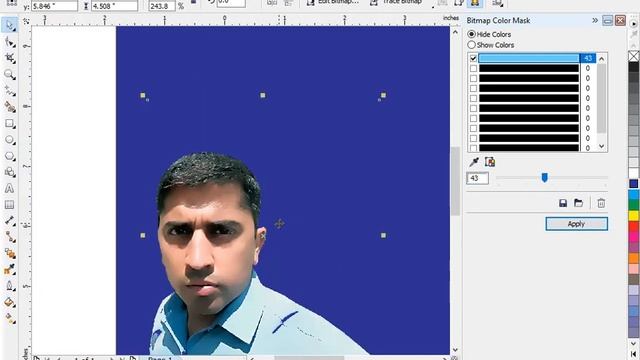640x360 pixels.
Task: Check the sixth mask color checkbox
Action: [473, 108]
